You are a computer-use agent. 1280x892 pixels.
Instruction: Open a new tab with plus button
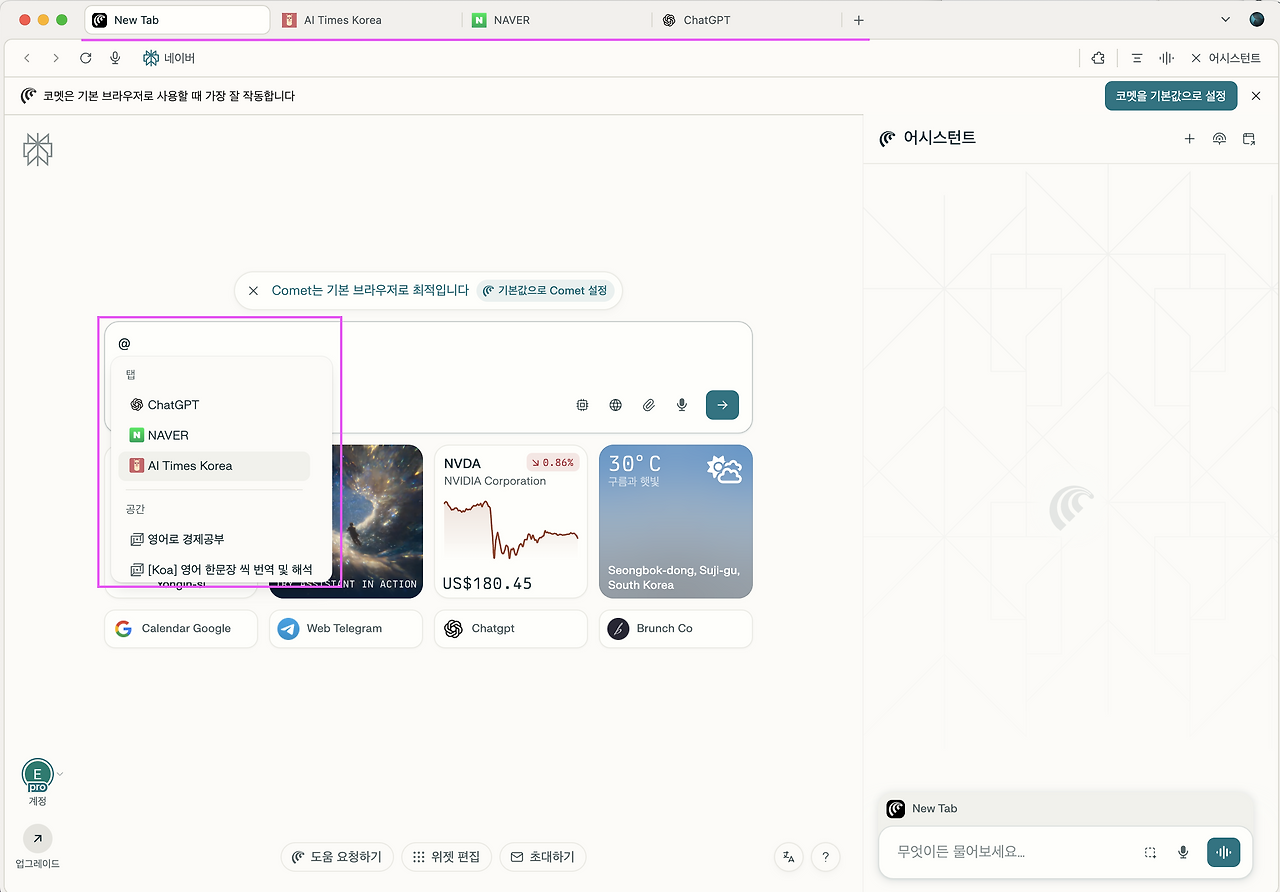tap(858, 20)
